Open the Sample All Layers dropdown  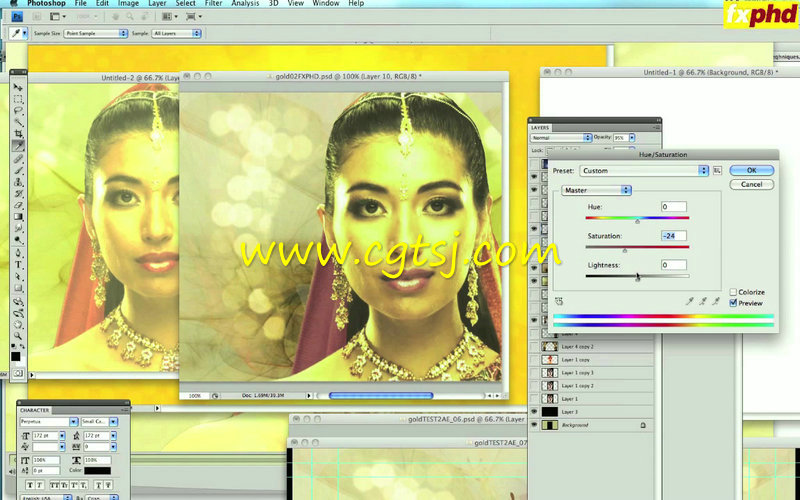[177, 33]
